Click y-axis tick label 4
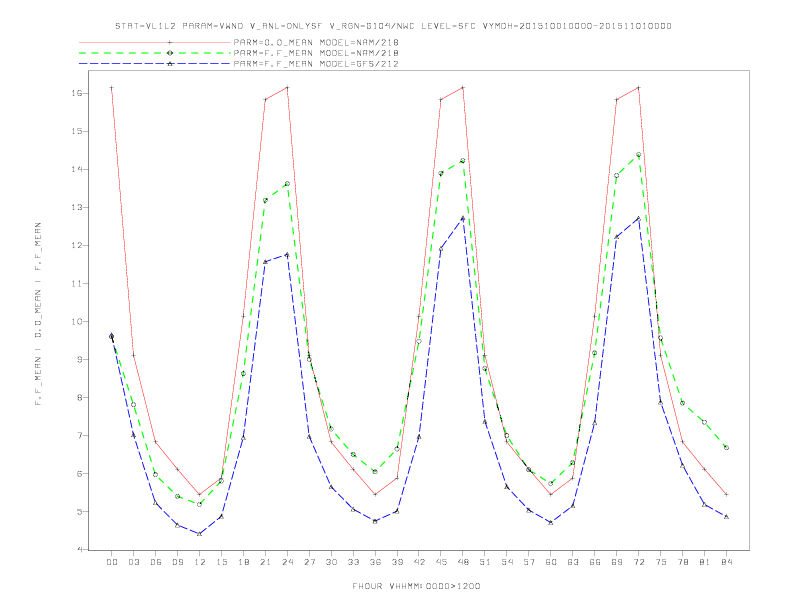792x612 pixels. (80, 549)
